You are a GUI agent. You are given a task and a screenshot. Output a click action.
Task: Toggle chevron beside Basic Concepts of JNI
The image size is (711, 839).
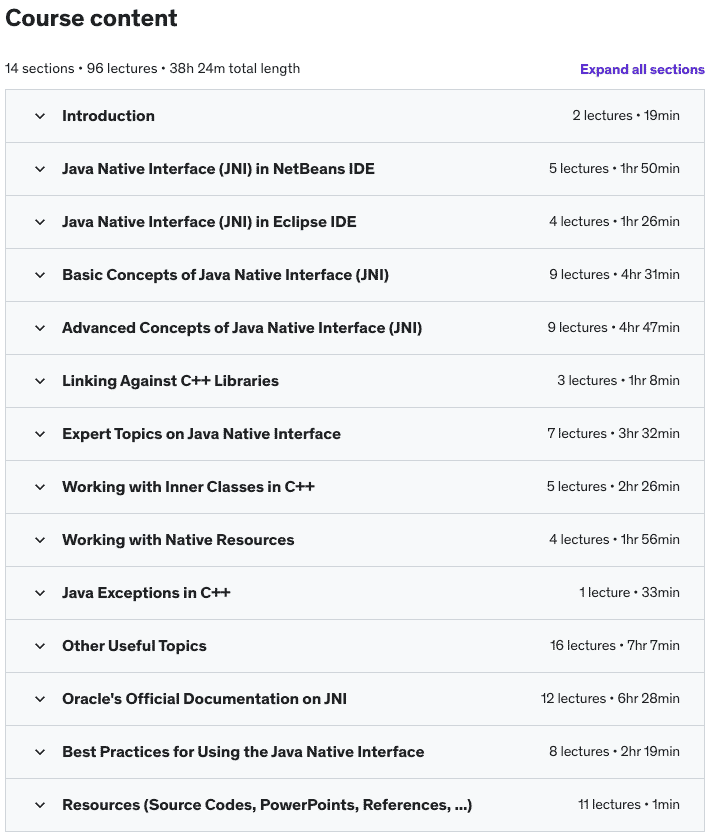[x=40, y=275]
